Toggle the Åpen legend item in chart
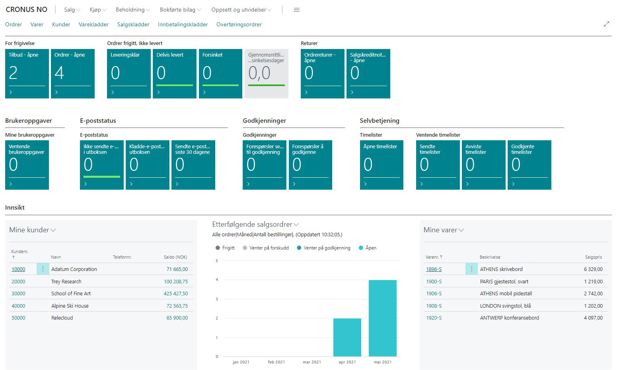Viewport: 621px width, 370px height. [368, 248]
